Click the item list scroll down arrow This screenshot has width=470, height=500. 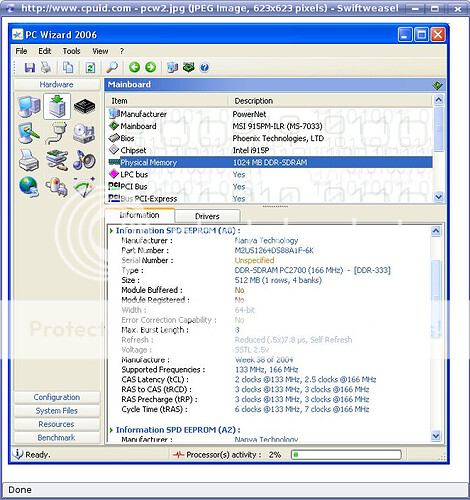click(x=438, y=197)
